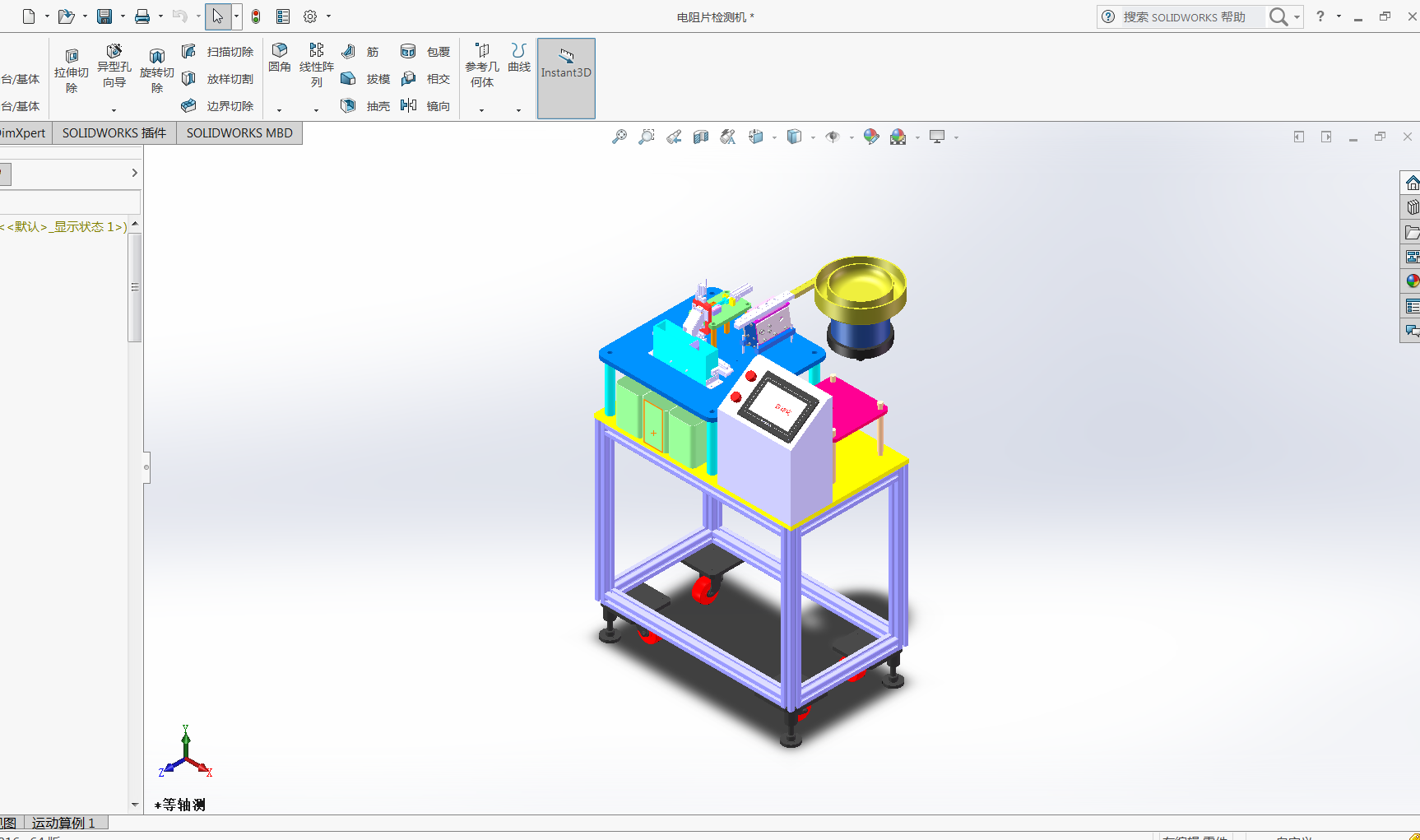Click the 抽壳 (Shell) tool

365,105
